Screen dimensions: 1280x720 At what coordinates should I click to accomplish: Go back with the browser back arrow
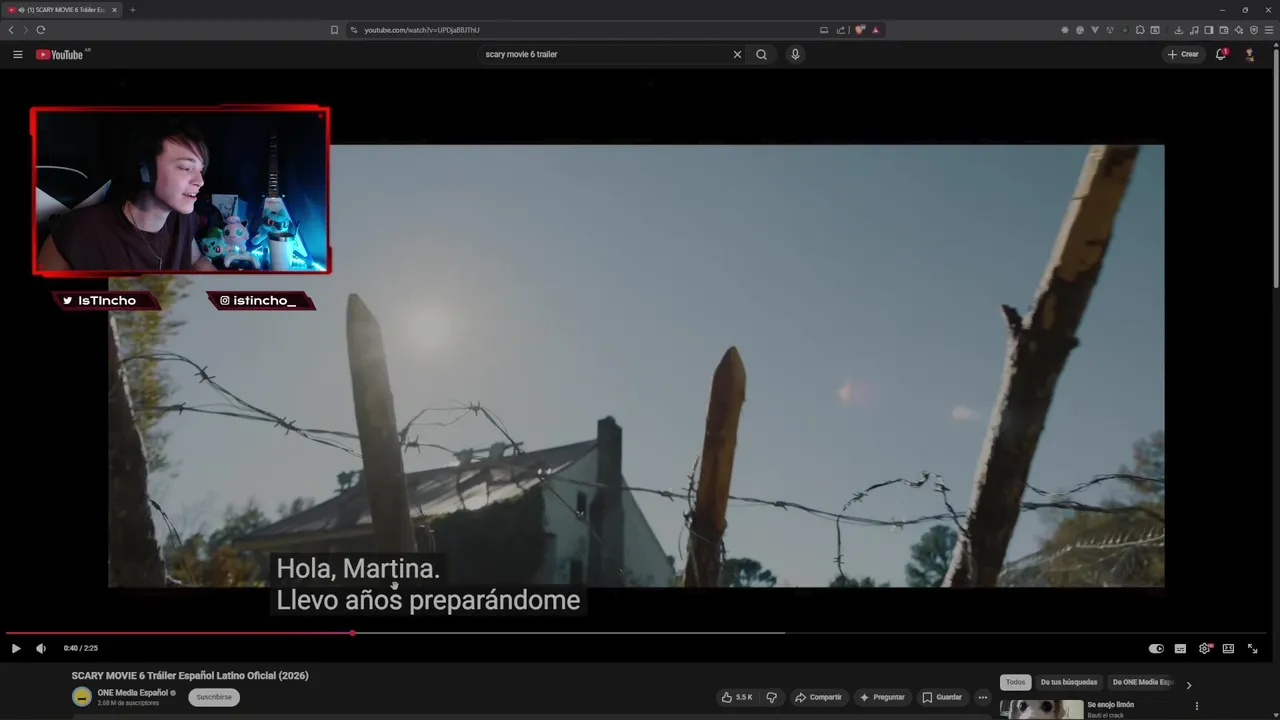click(11, 30)
